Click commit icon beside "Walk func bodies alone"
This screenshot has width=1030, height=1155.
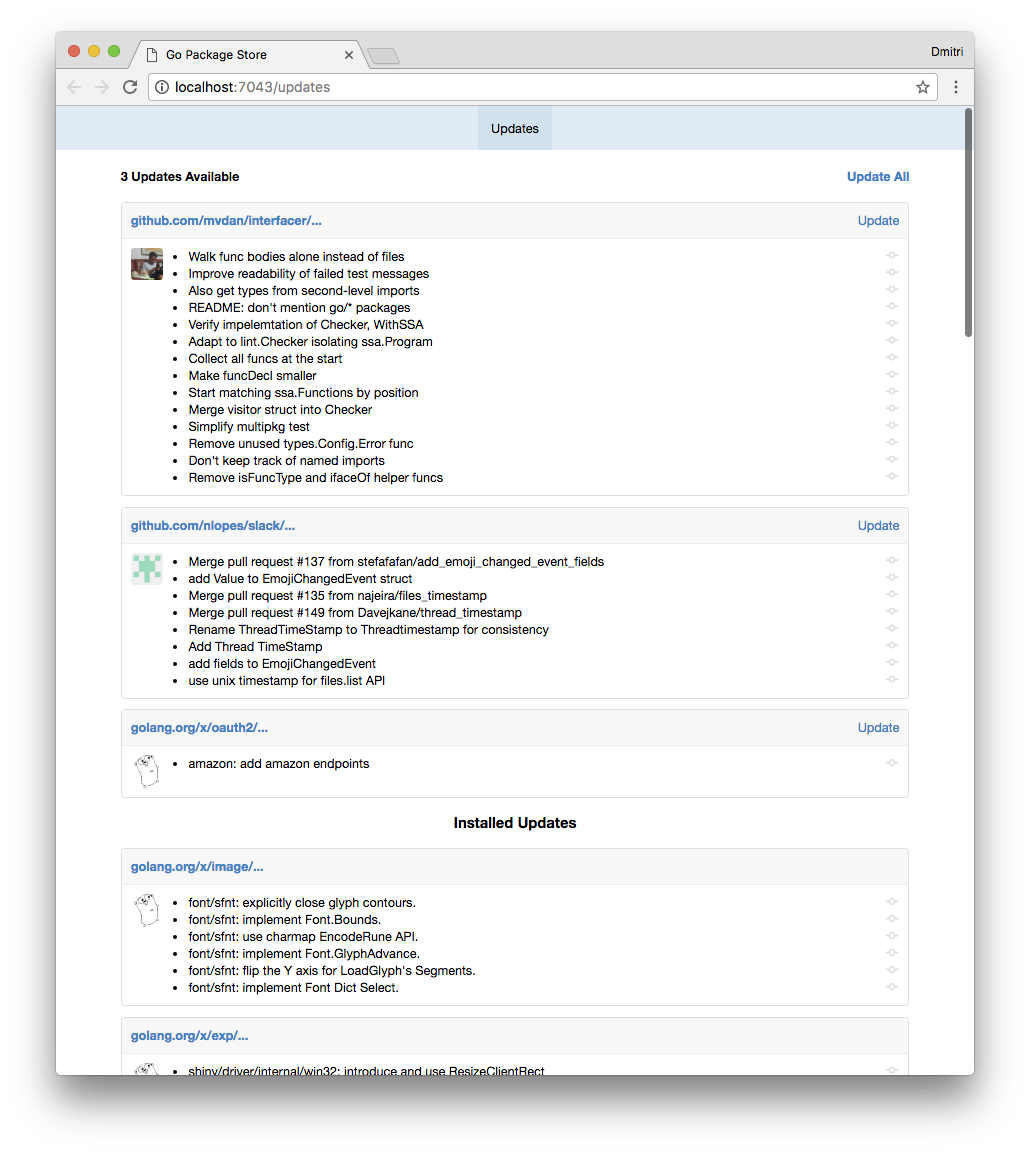coord(891,256)
